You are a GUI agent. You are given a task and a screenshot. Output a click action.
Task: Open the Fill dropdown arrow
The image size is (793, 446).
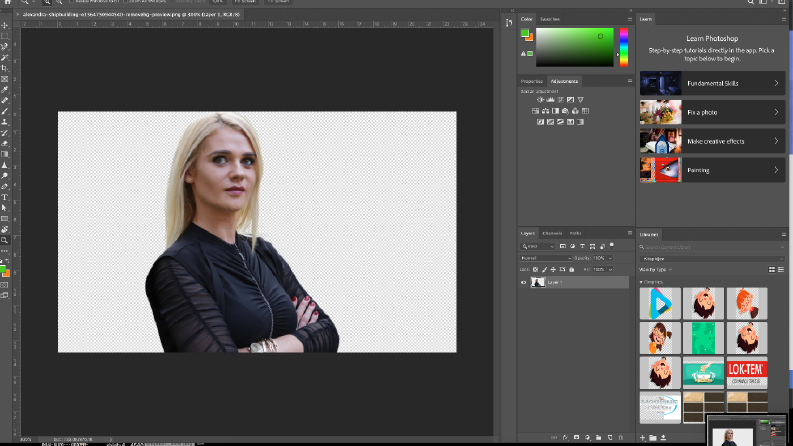click(x=610, y=270)
